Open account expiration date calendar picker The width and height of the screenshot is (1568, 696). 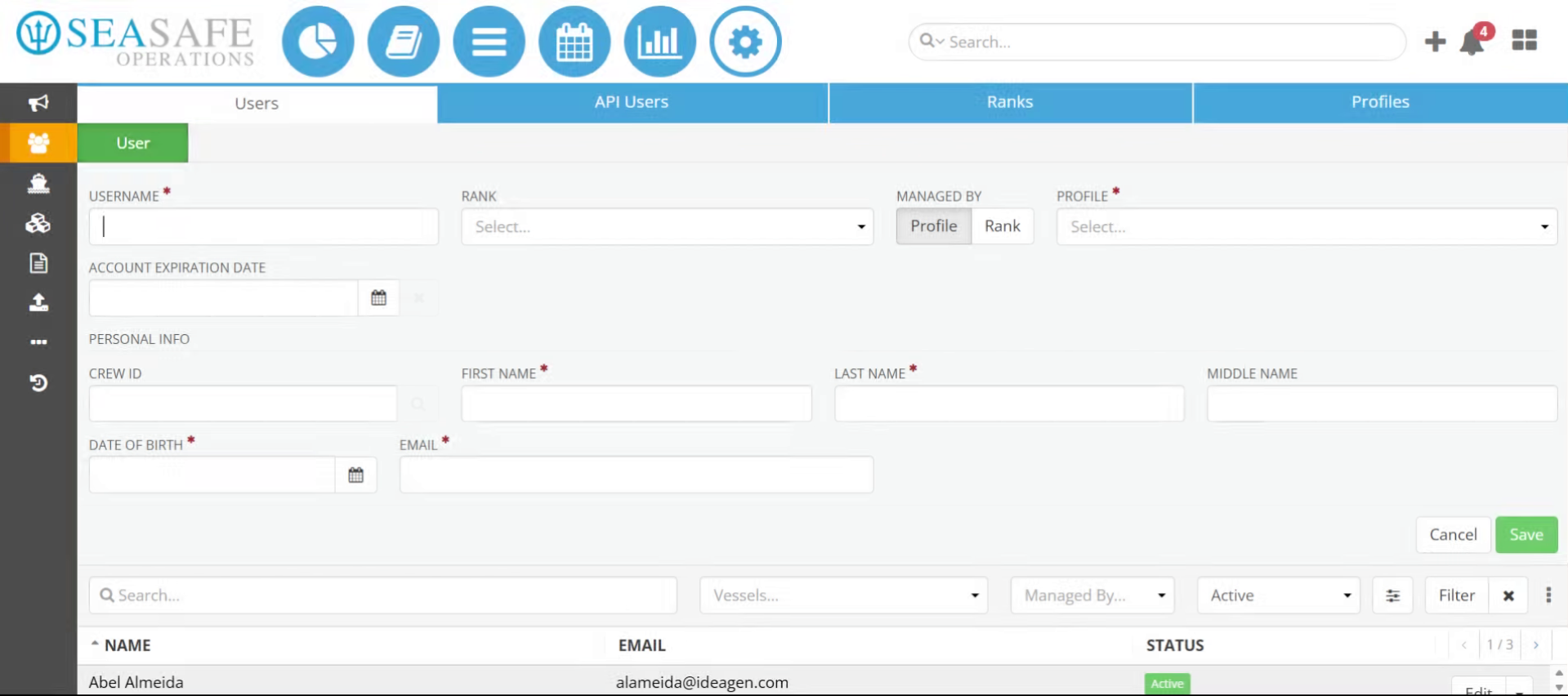click(378, 298)
